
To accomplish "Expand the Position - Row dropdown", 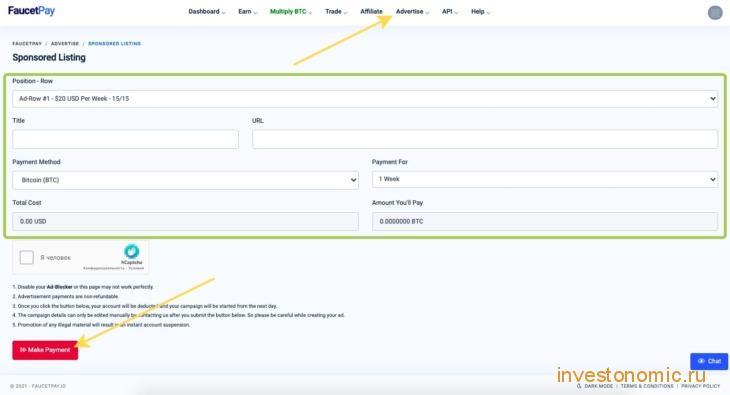I will [365, 99].
